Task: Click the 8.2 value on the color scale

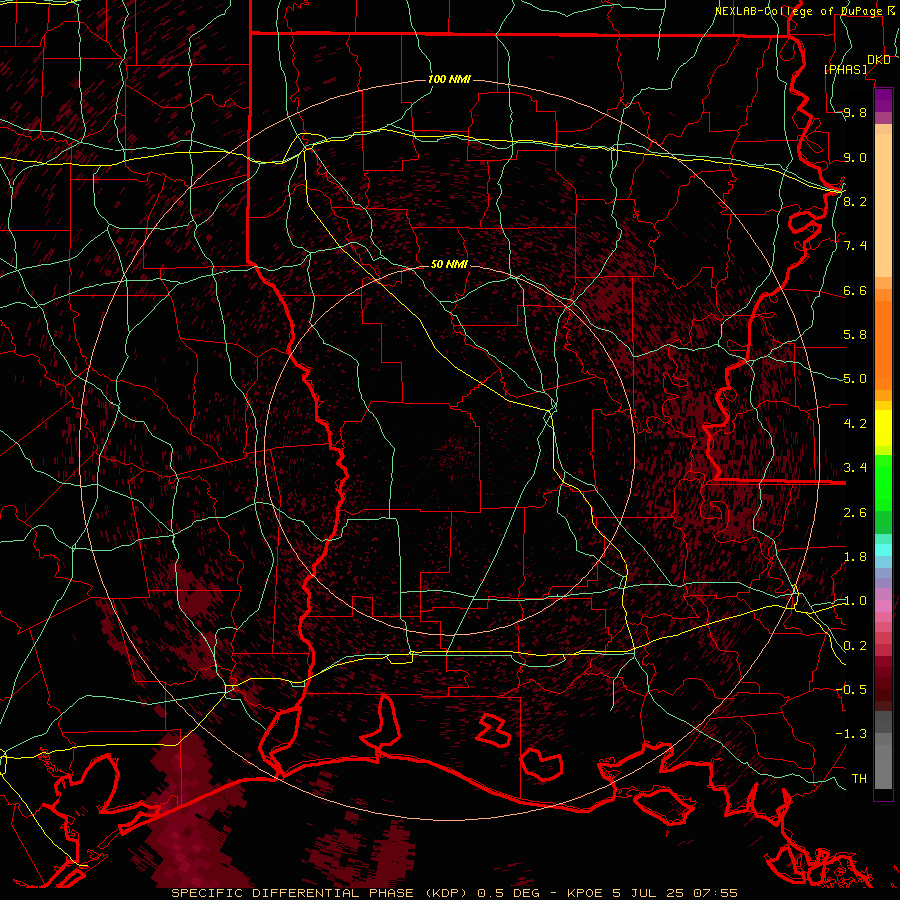Action: point(855,201)
